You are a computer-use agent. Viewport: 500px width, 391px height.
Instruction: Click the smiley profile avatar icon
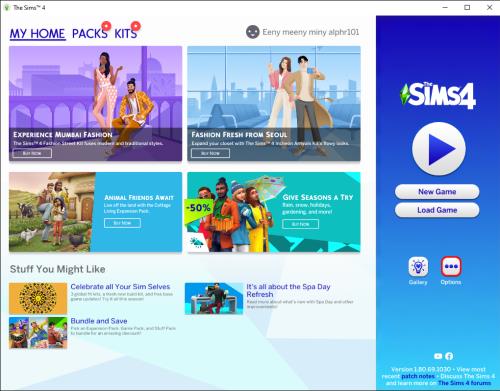coord(253,32)
